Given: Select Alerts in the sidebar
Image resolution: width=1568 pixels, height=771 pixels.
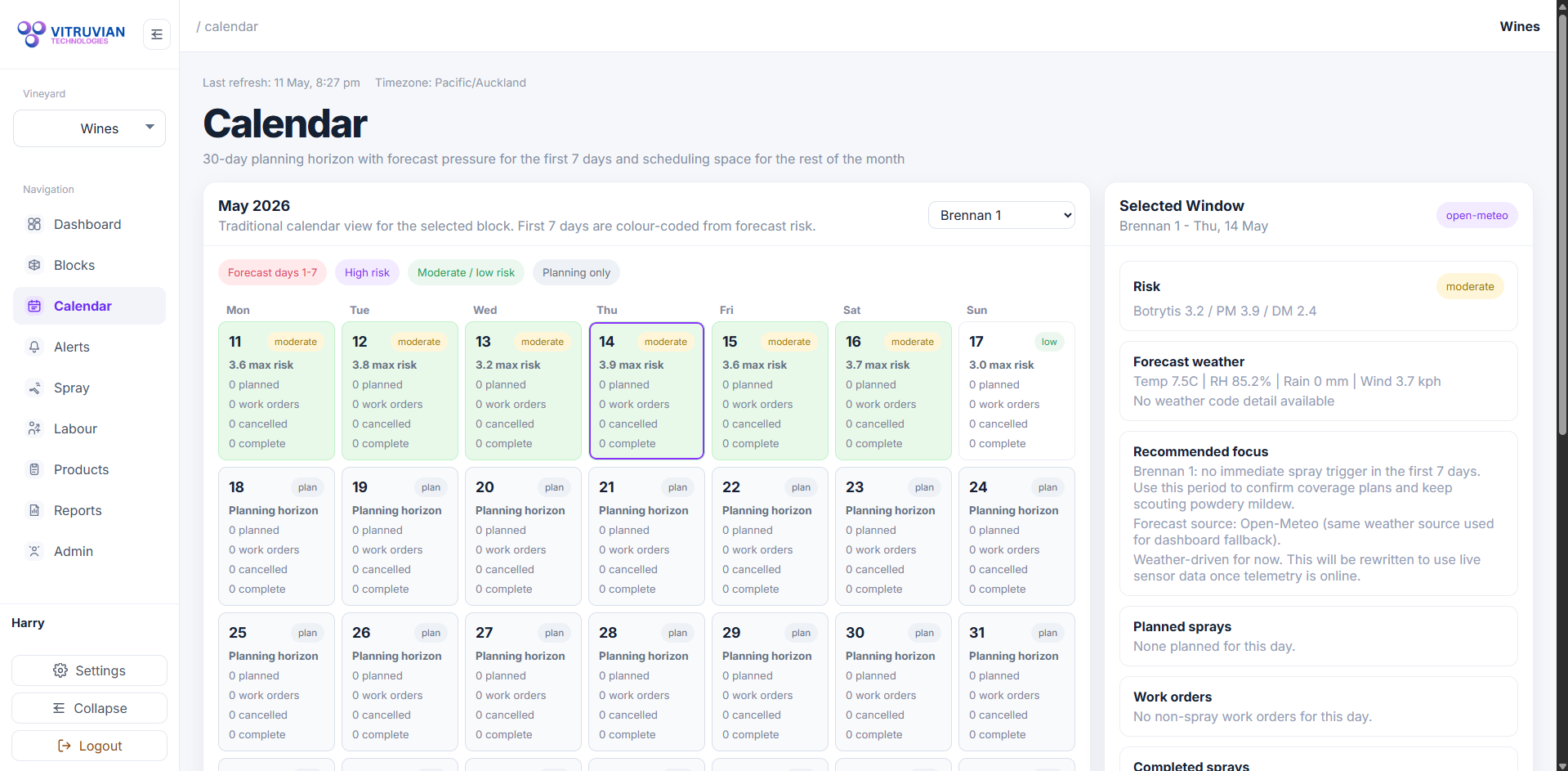Looking at the screenshot, I should click(x=89, y=347).
